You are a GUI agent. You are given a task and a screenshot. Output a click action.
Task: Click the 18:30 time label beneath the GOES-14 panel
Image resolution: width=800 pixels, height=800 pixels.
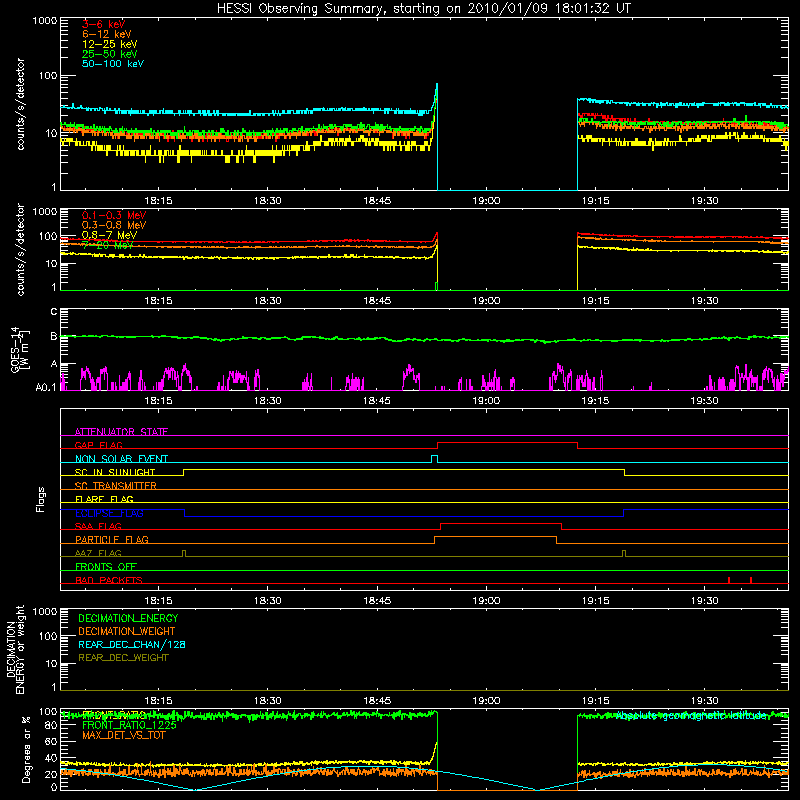click(267, 401)
